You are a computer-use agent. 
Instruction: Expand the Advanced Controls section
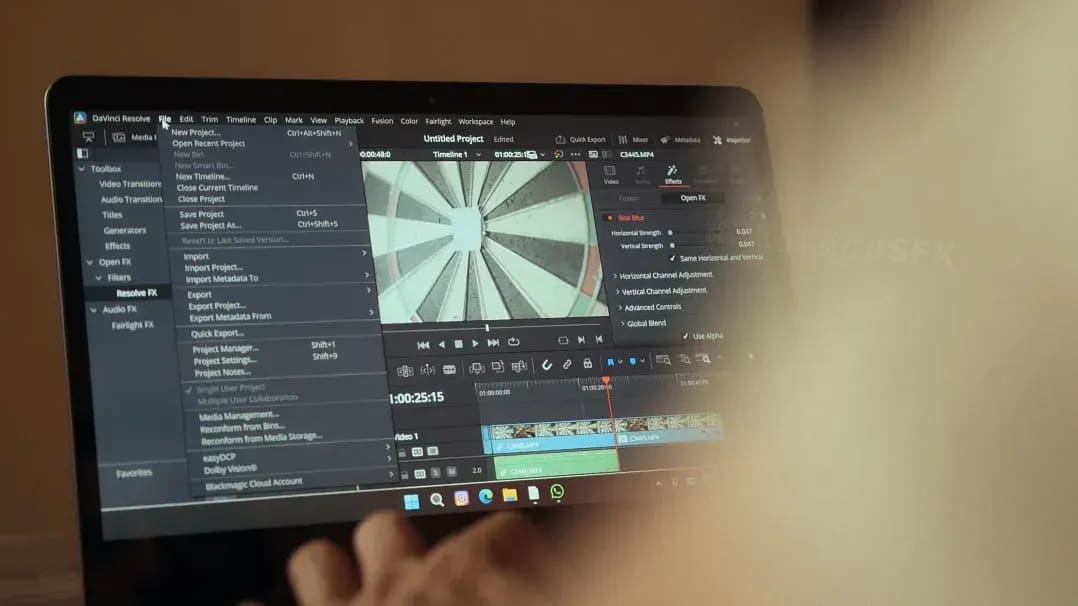[620, 307]
